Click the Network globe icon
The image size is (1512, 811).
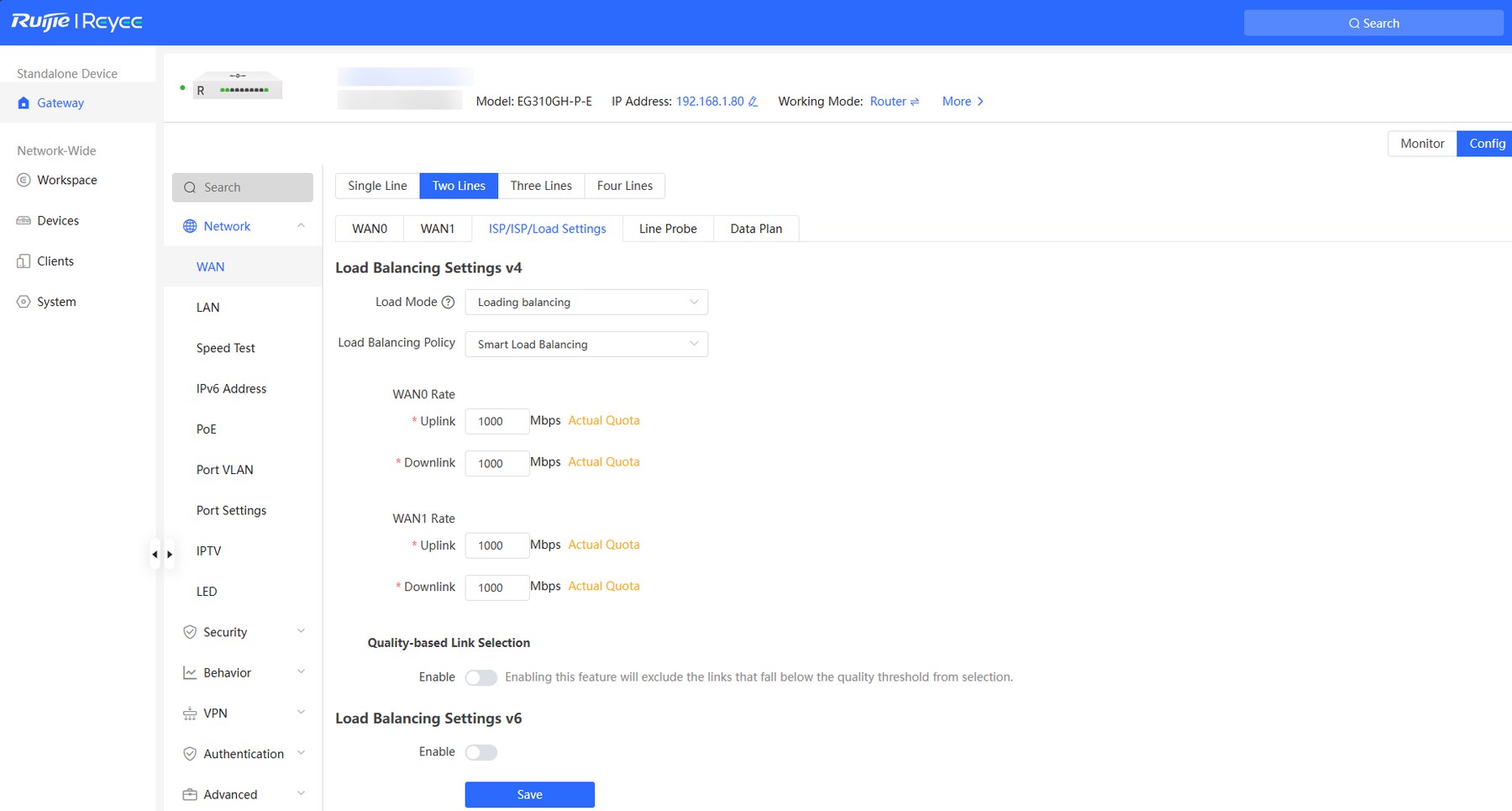pos(190,226)
